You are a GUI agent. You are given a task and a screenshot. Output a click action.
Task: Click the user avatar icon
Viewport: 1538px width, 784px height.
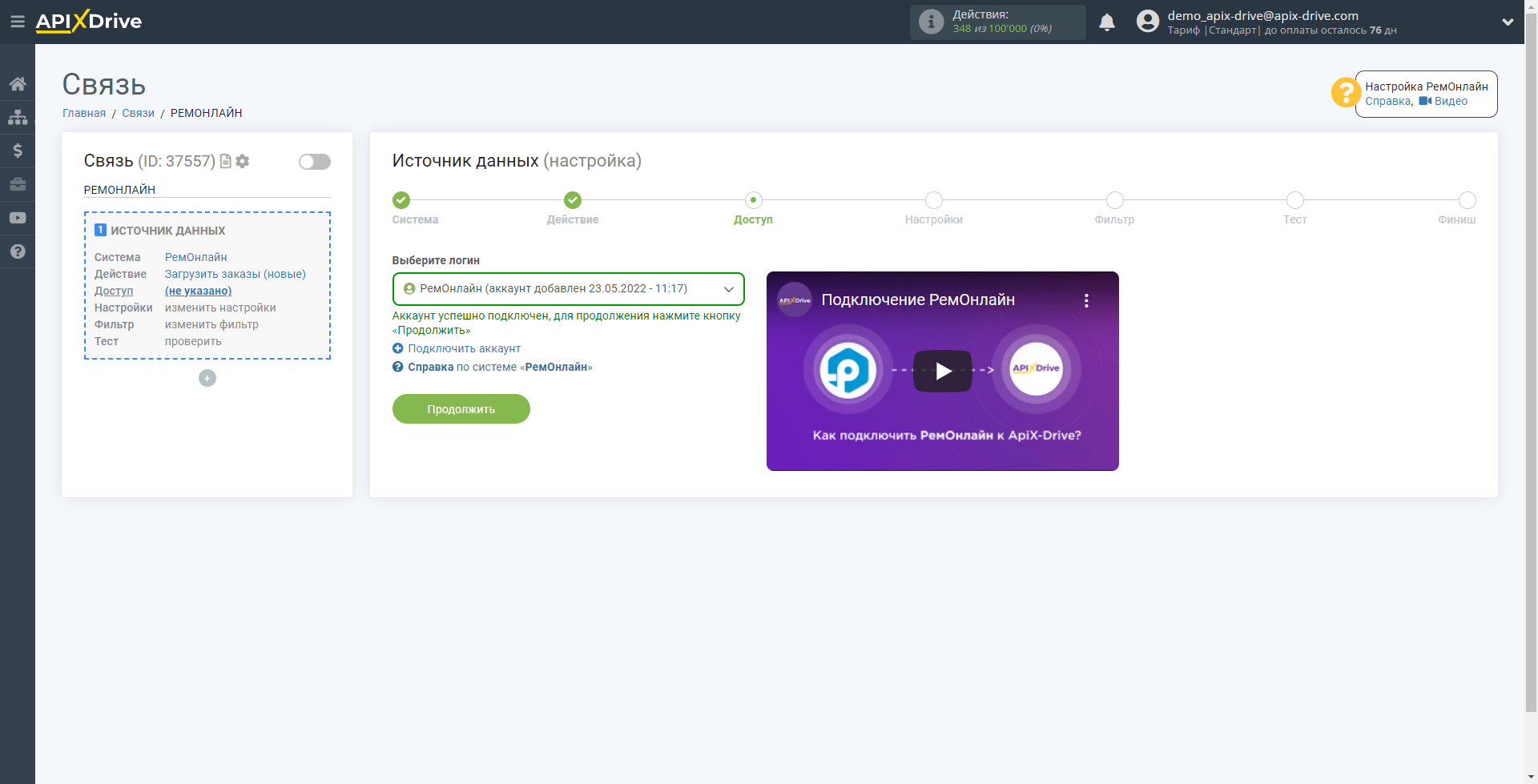tap(1148, 22)
